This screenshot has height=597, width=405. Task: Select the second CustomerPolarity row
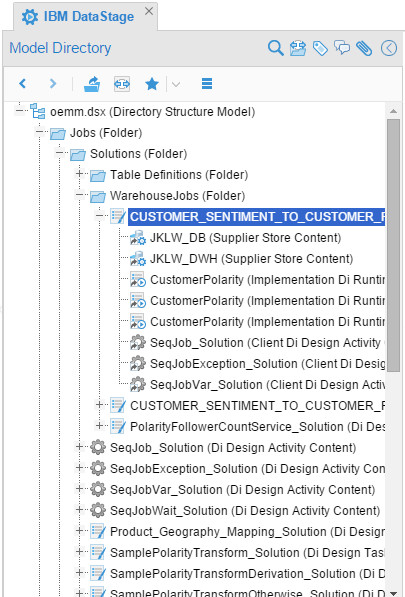coord(268,300)
